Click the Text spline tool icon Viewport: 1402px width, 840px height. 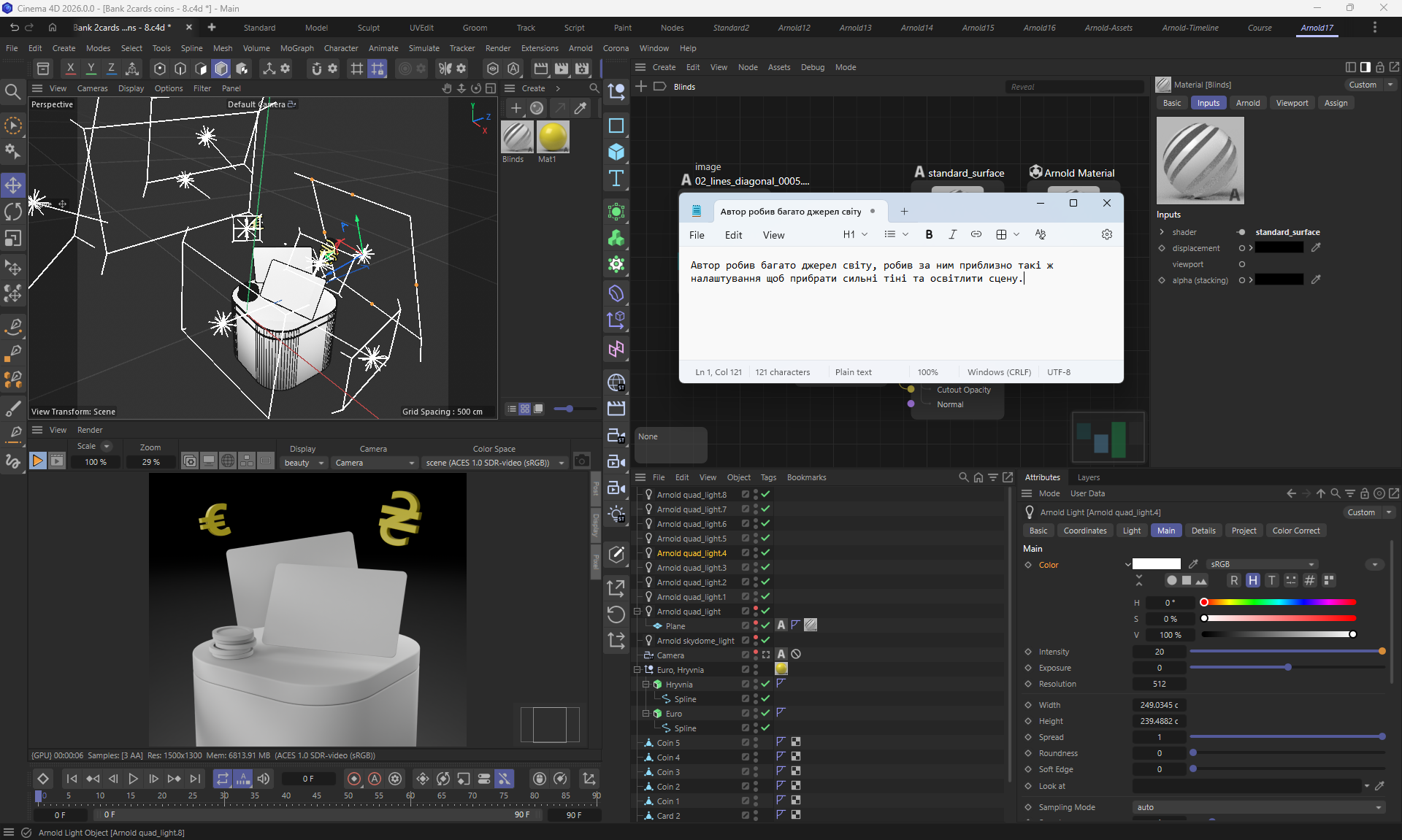click(616, 179)
